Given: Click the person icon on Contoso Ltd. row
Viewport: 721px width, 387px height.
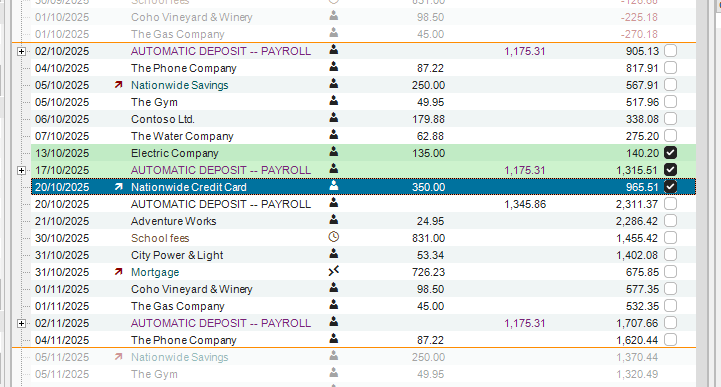Looking at the screenshot, I should [x=334, y=118].
